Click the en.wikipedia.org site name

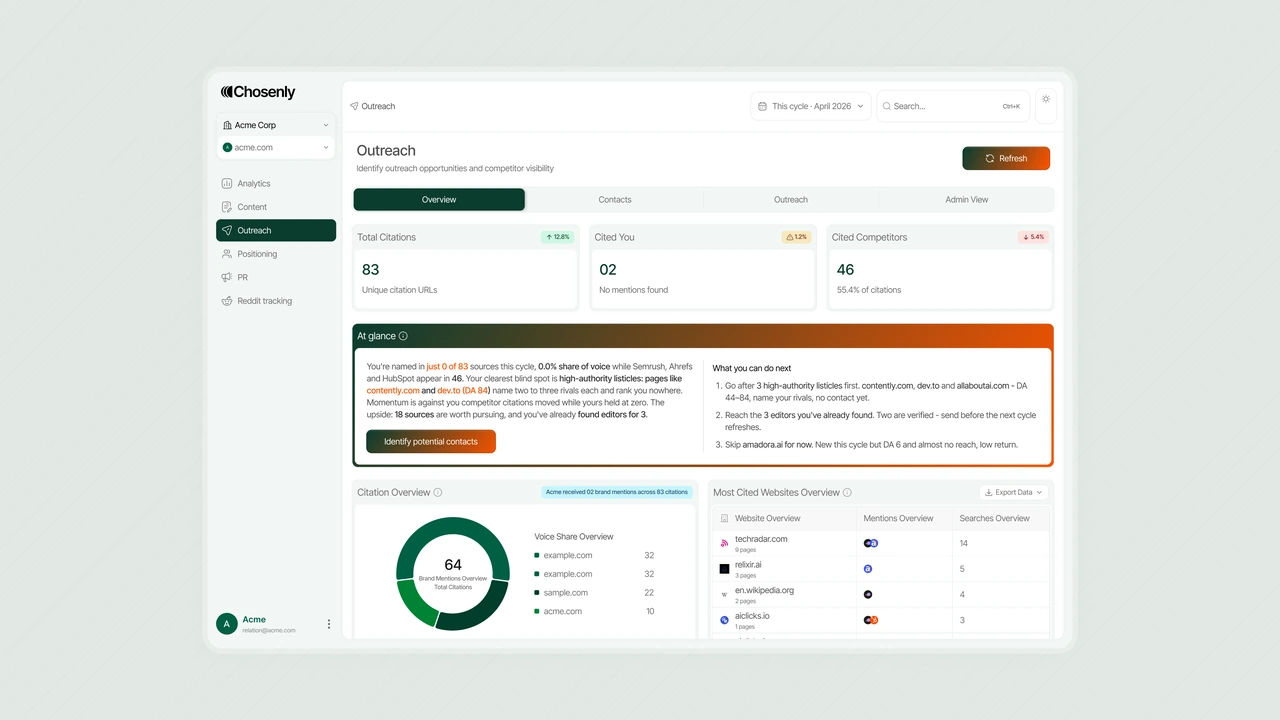coord(764,590)
